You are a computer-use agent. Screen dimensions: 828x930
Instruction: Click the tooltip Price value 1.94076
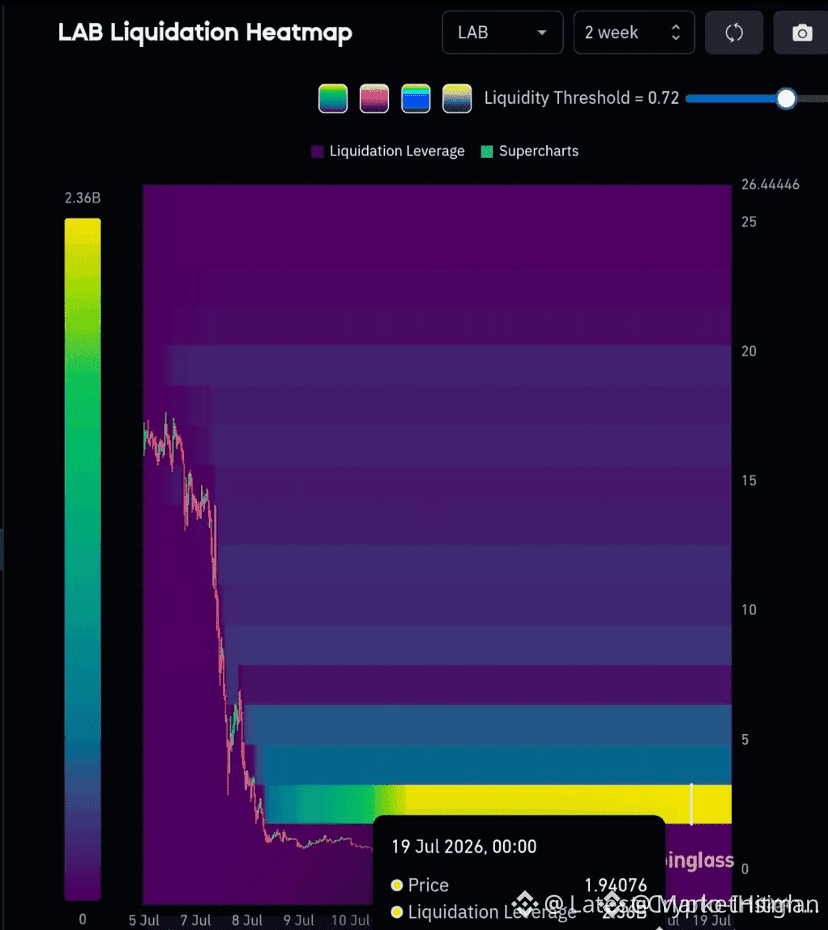[x=616, y=885]
